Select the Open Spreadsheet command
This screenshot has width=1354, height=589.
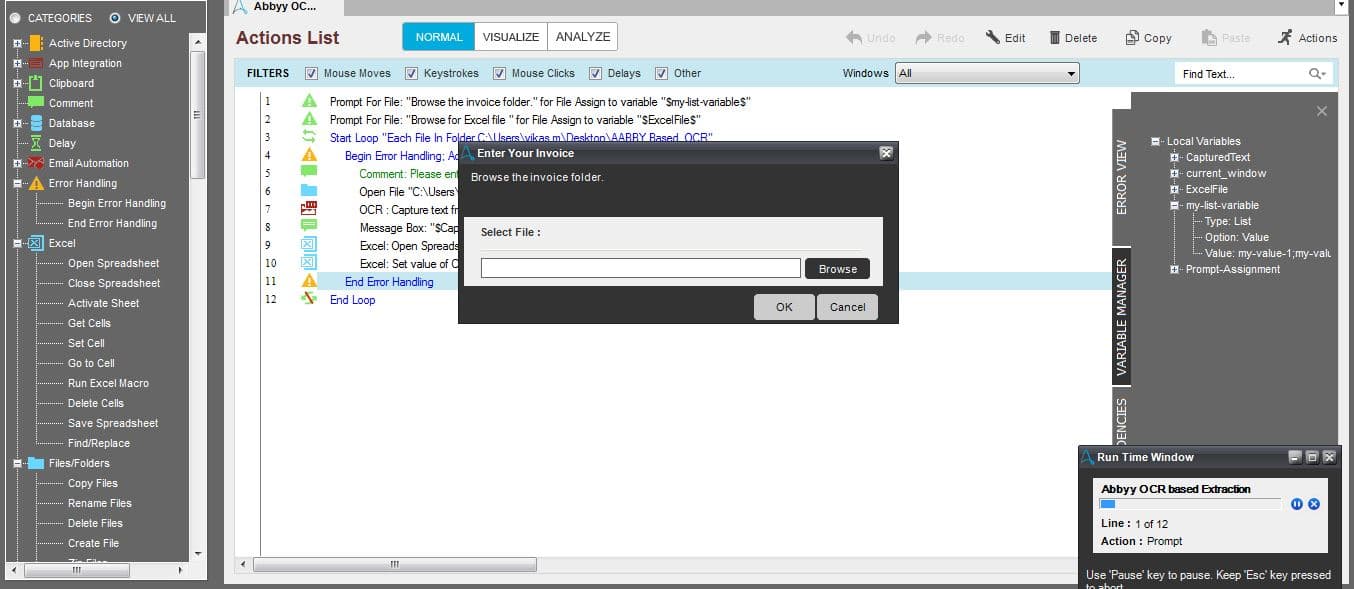point(113,263)
